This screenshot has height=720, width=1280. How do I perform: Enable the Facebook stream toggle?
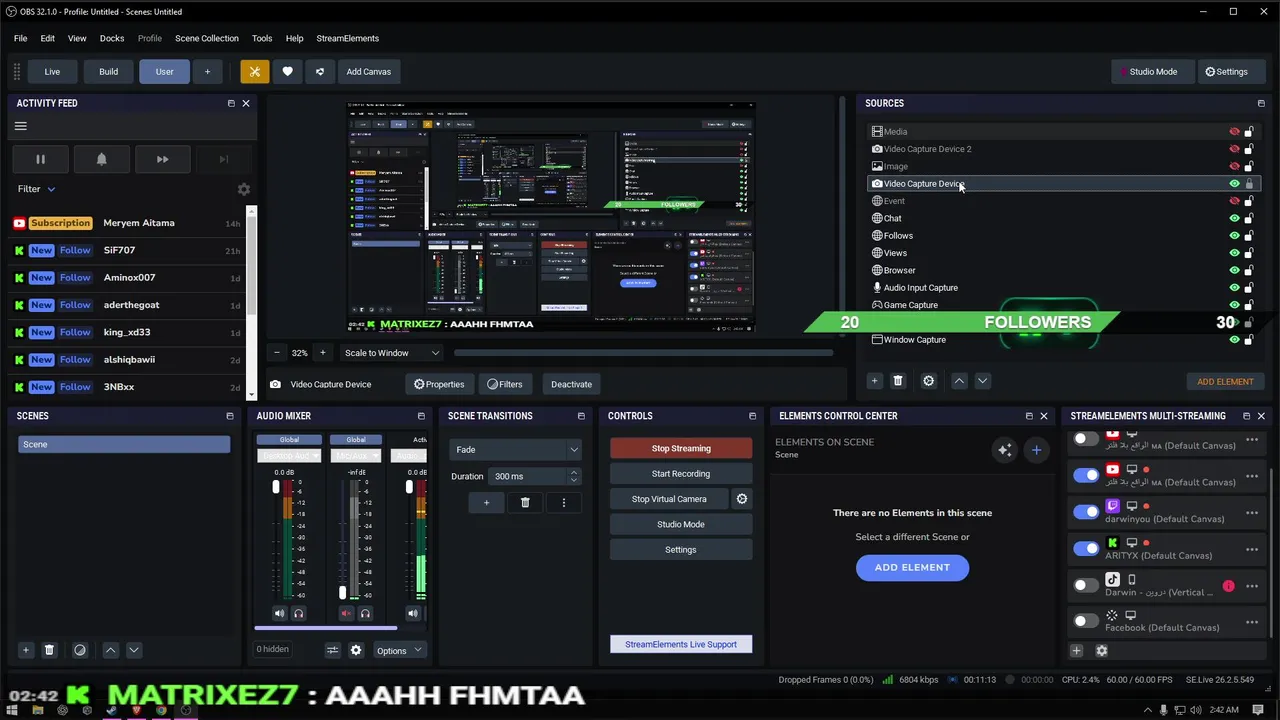tap(1086, 621)
